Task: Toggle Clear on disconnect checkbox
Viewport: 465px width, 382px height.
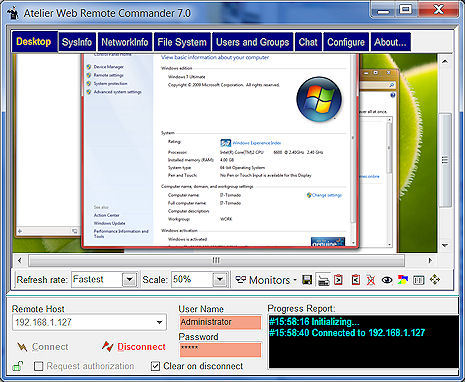Action: click(x=155, y=366)
